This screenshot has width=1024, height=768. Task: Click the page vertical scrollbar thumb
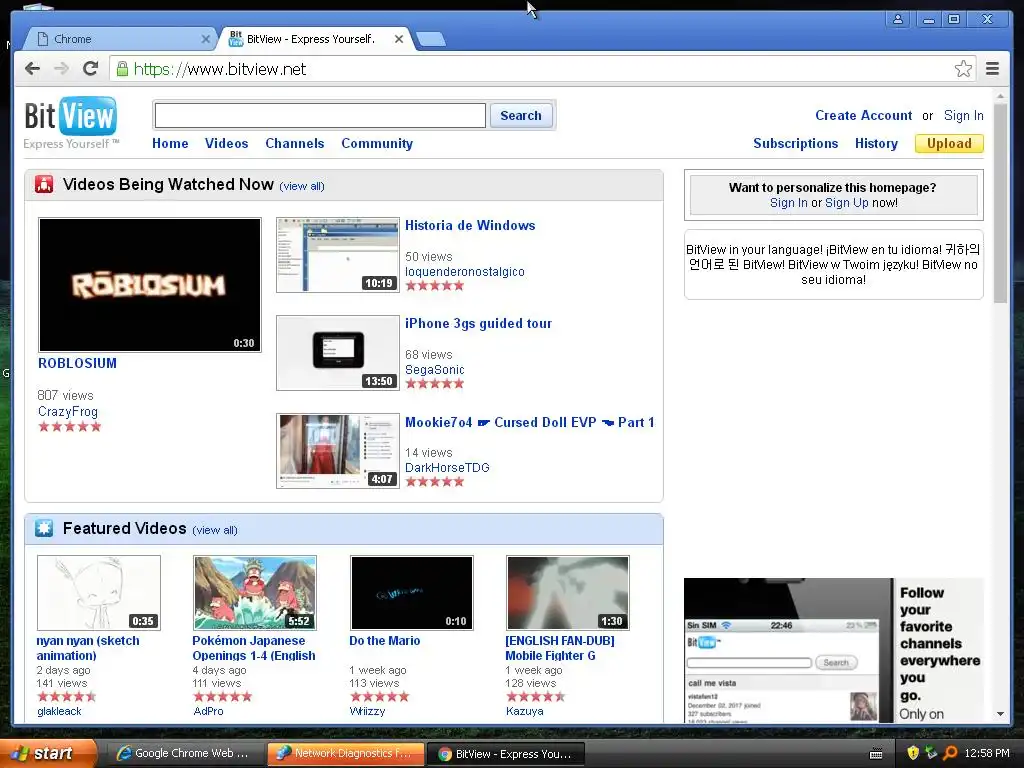click(1000, 202)
